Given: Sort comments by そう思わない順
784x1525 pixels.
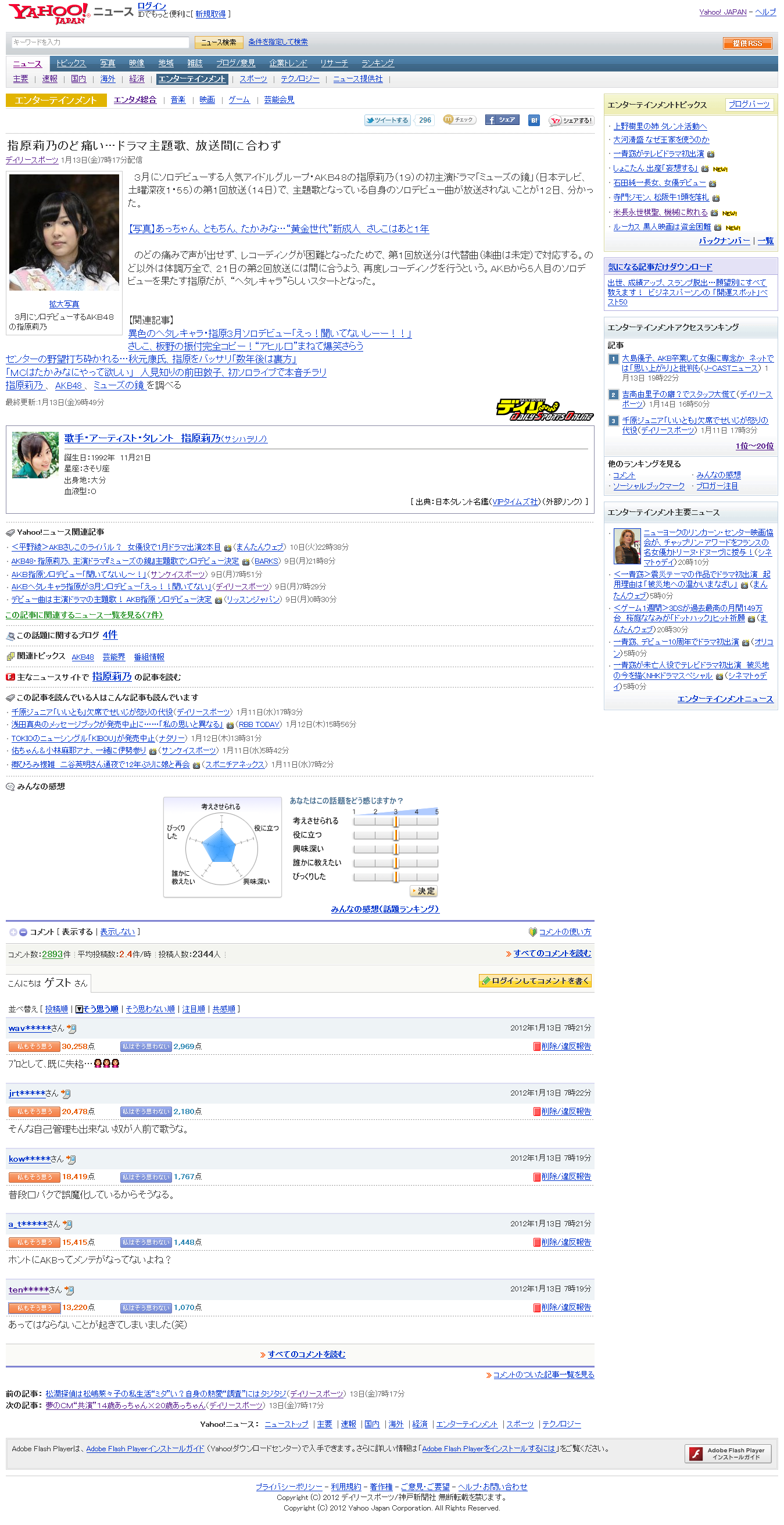Looking at the screenshot, I should click(x=150, y=1009).
